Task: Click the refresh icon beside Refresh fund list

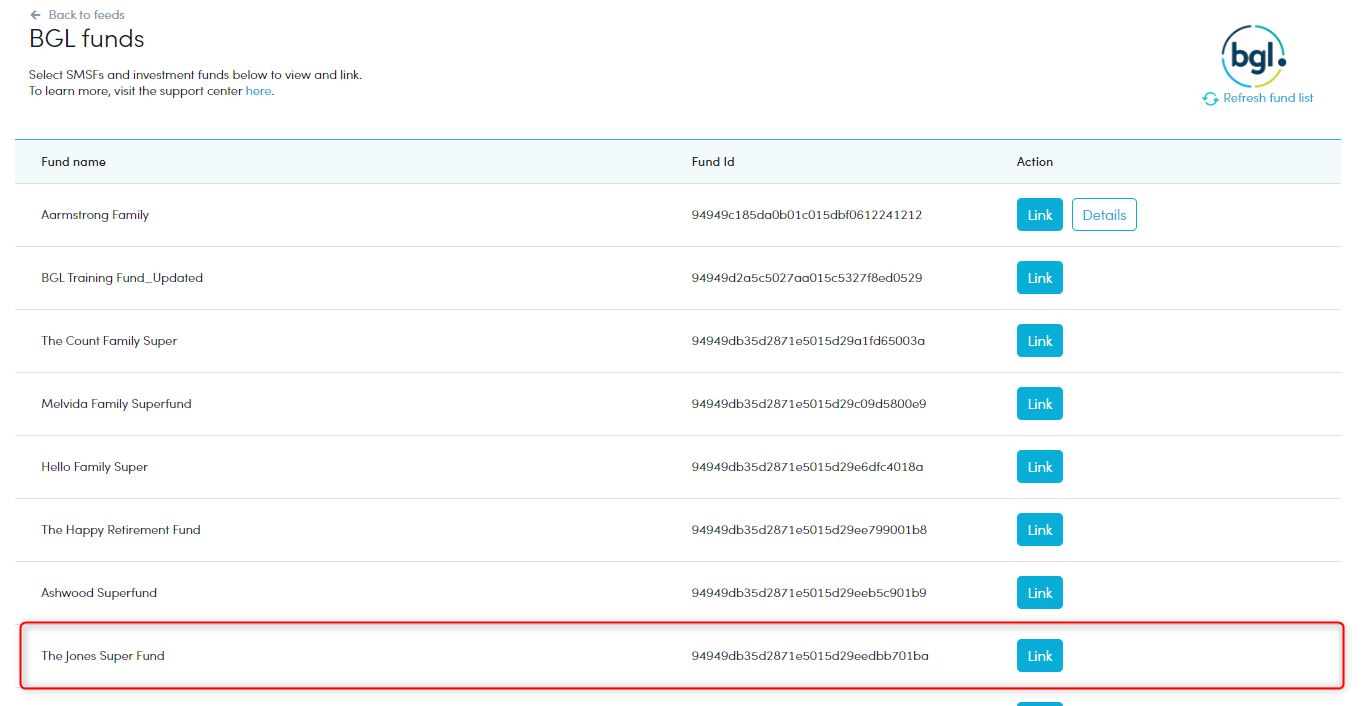Action: click(x=1210, y=98)
